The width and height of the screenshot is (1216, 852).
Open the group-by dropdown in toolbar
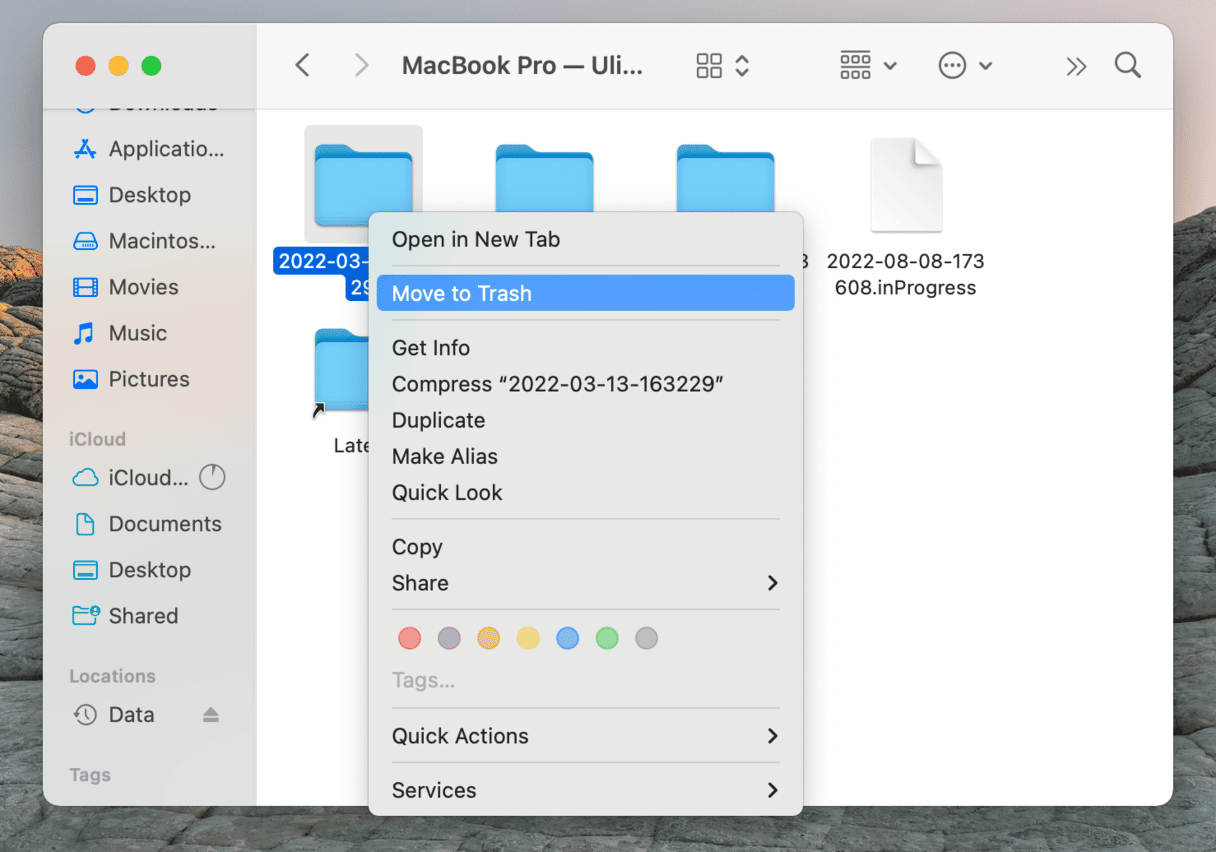pyautogui.click(x=867, y=66)
